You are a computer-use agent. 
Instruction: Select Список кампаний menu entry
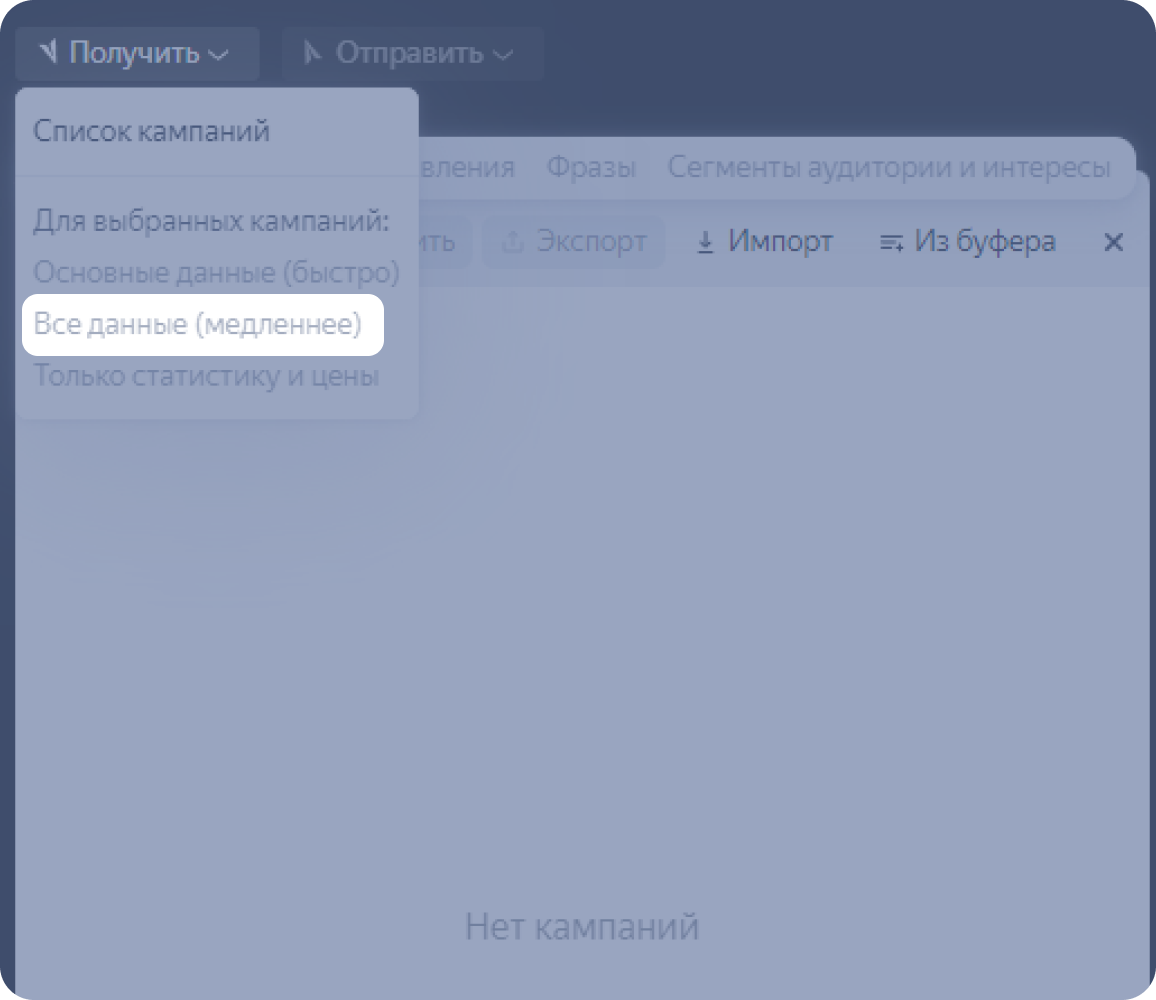point(151,131)
